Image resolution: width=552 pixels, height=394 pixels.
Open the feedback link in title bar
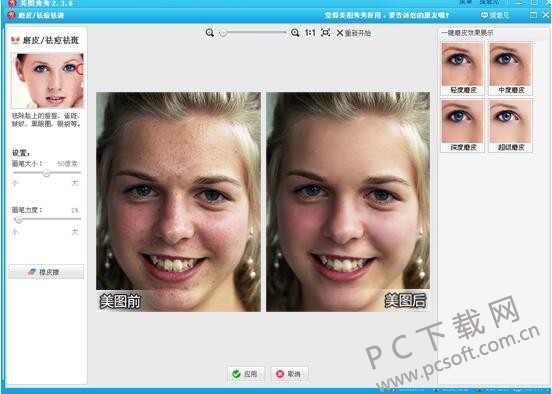point(495,15)
